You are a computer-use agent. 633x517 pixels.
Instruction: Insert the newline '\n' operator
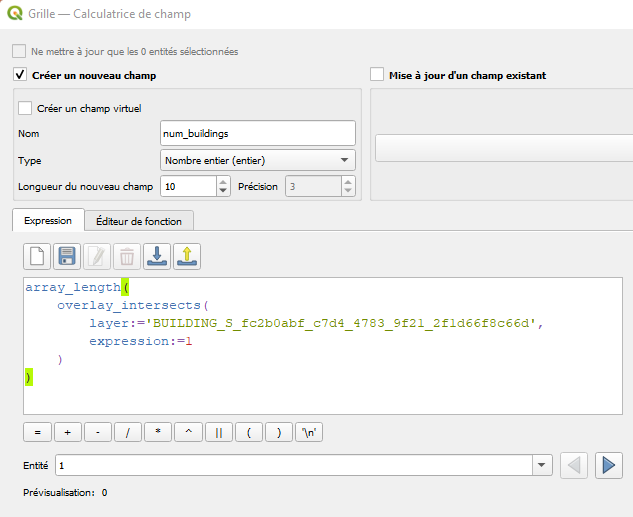309,432
